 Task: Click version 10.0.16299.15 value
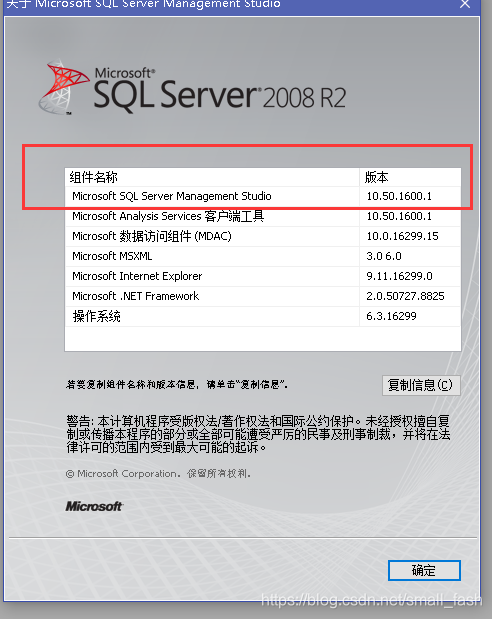coord(402,236)
